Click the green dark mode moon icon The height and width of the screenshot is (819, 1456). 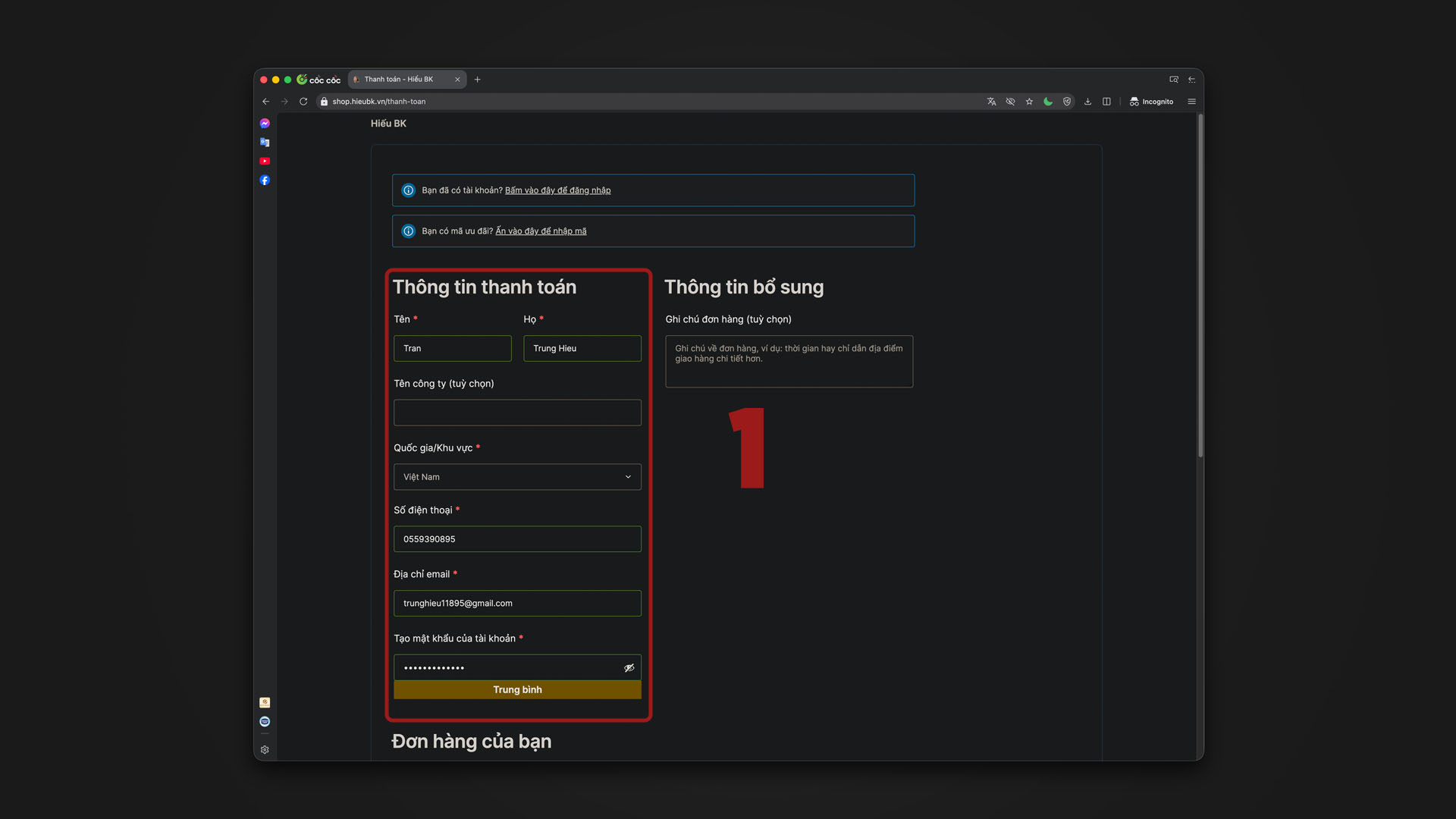coord(1048,102)
